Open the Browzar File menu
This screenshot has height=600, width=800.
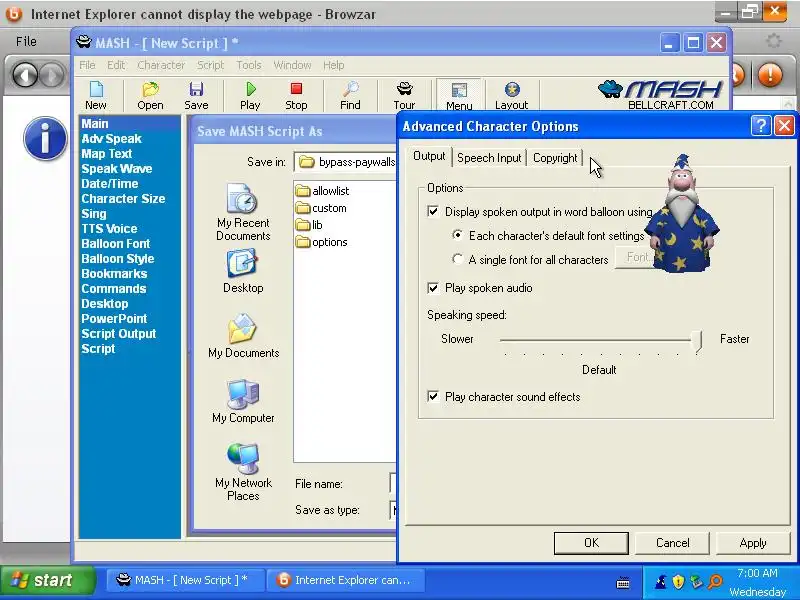point(26,41)
